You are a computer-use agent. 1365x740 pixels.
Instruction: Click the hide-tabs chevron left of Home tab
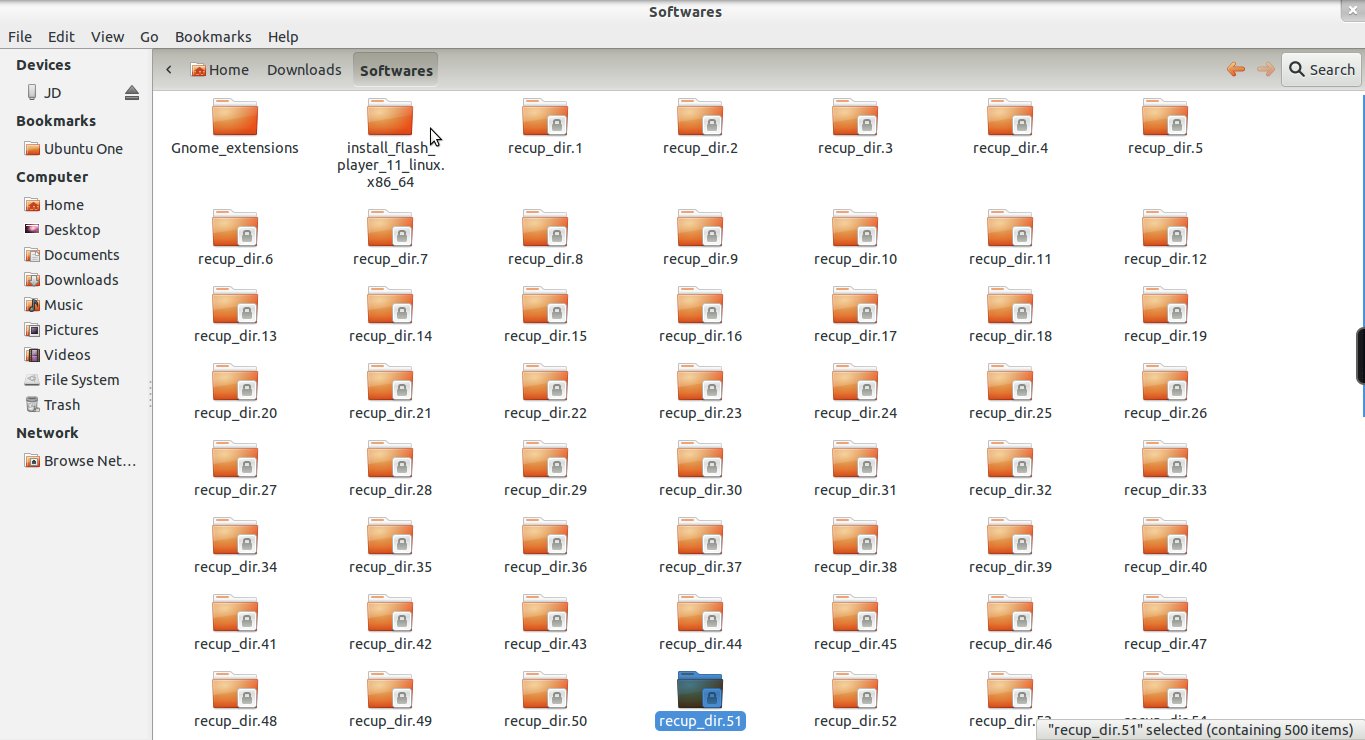click(168, 69)
